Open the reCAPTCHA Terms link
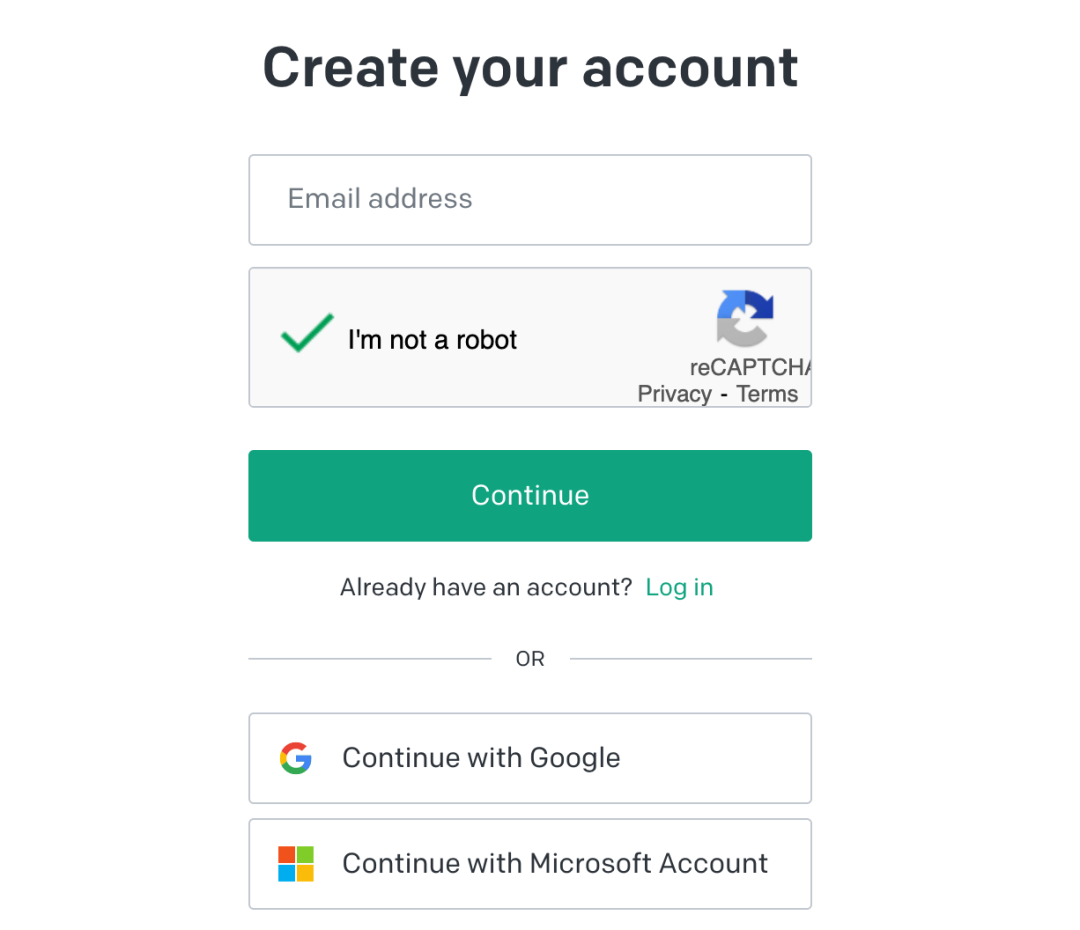This screenshot has height=930, width=1080. [x=767, y=394]
